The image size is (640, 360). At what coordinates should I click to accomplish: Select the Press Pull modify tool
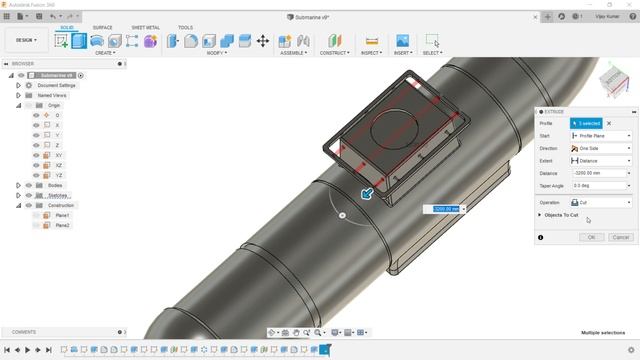[173, 41]
